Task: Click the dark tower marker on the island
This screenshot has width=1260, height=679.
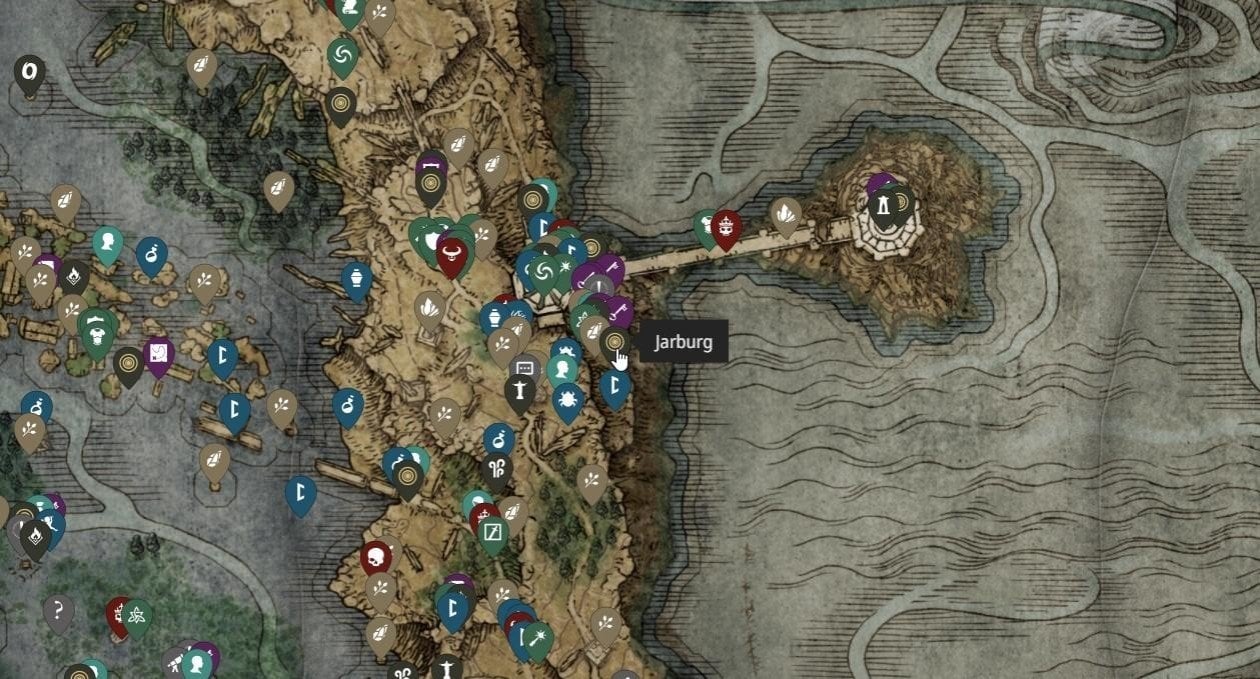Action: [883, 207]
